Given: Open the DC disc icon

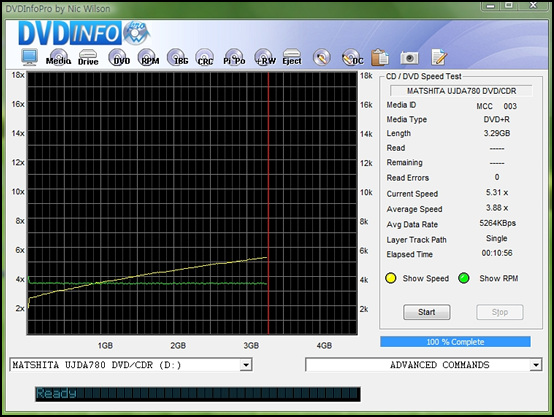Looking at the screenshot, I should pos(352,58).
